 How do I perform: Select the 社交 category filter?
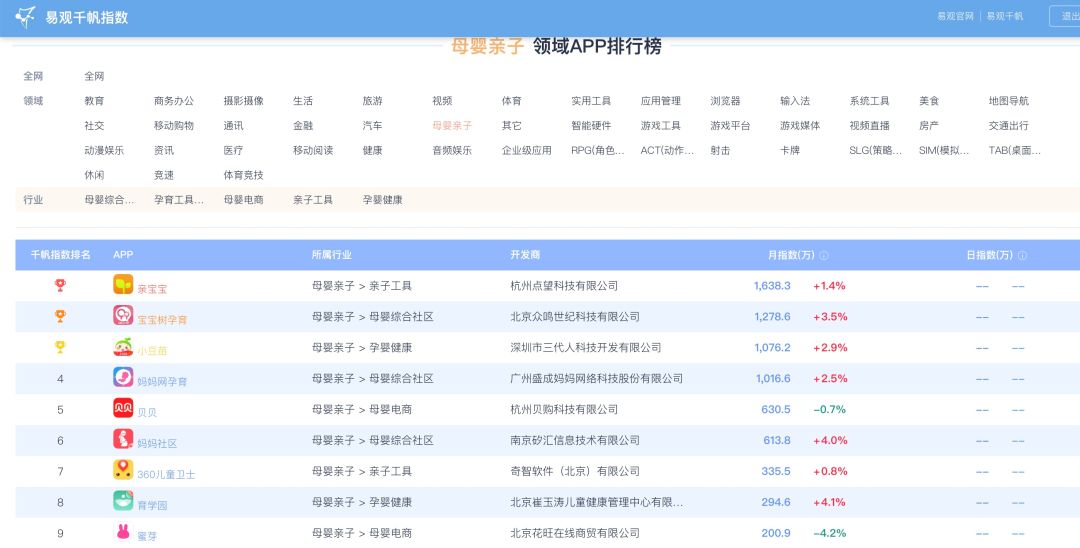[94, 126]
